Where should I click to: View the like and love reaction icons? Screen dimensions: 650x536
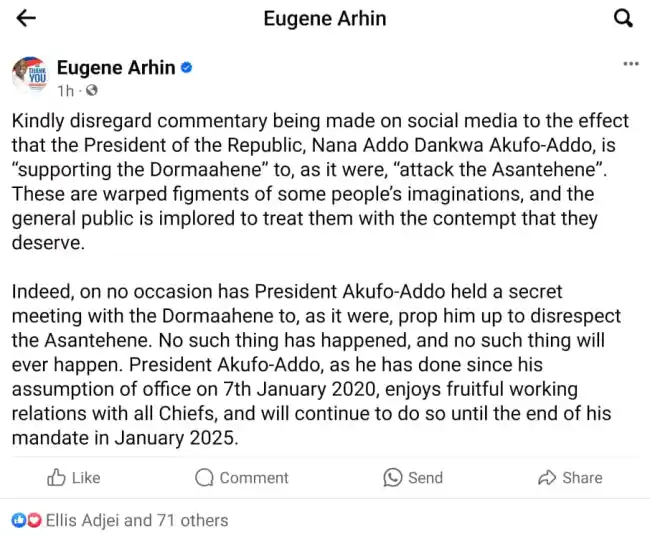[26, 520]
